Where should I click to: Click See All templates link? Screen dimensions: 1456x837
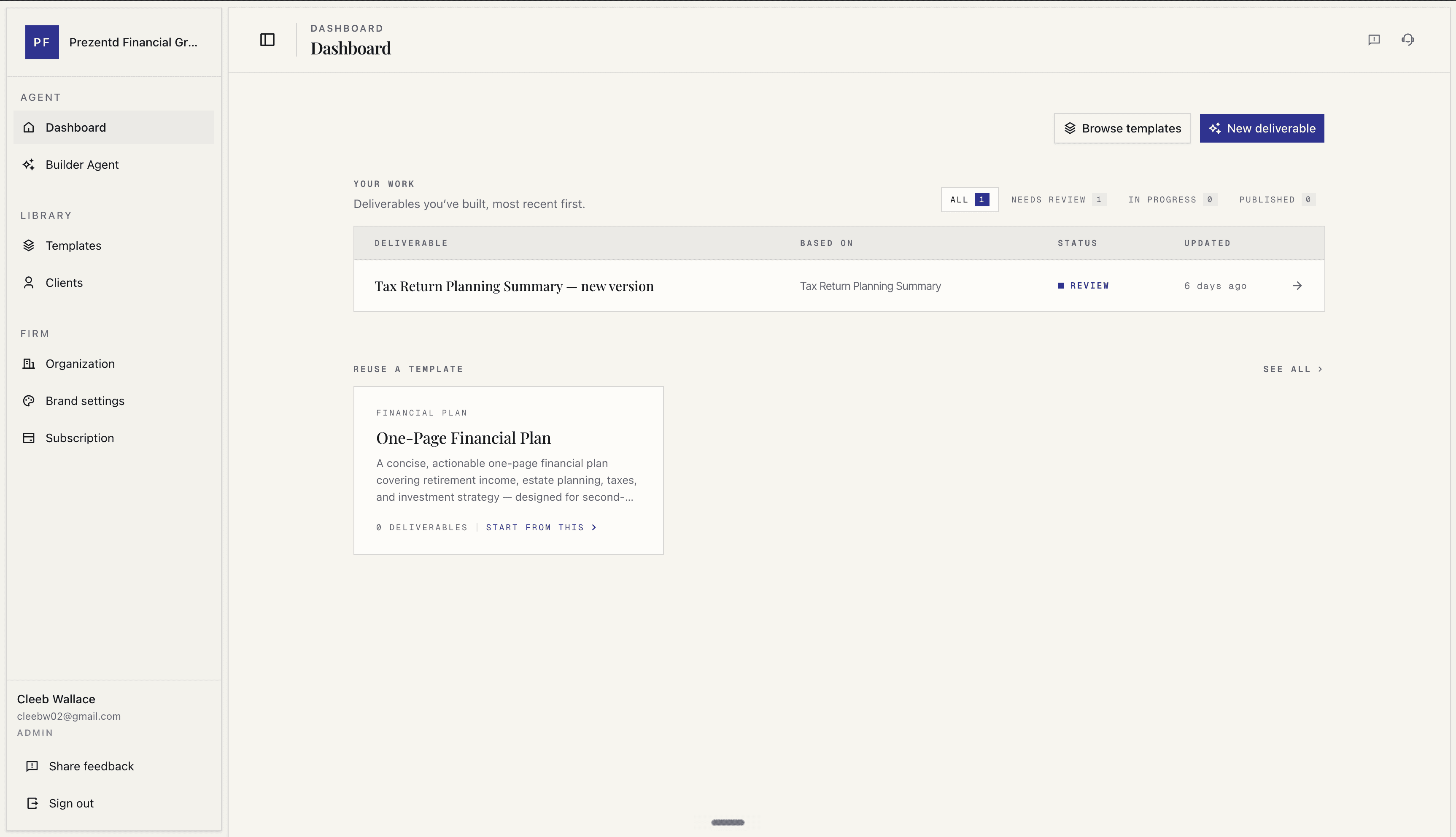pos(1293,369)
